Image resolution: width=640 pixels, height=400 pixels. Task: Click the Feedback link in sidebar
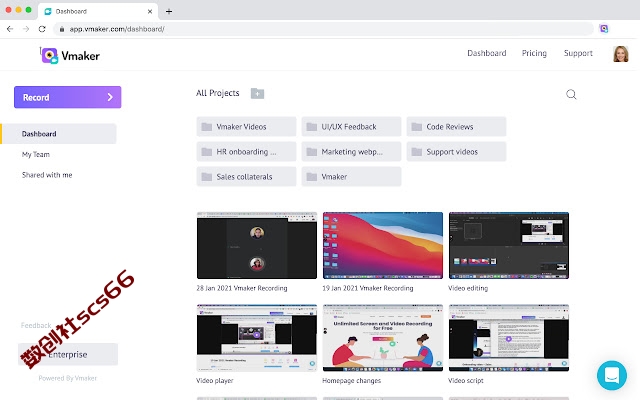pyautogui.click(x=36, y=325)
